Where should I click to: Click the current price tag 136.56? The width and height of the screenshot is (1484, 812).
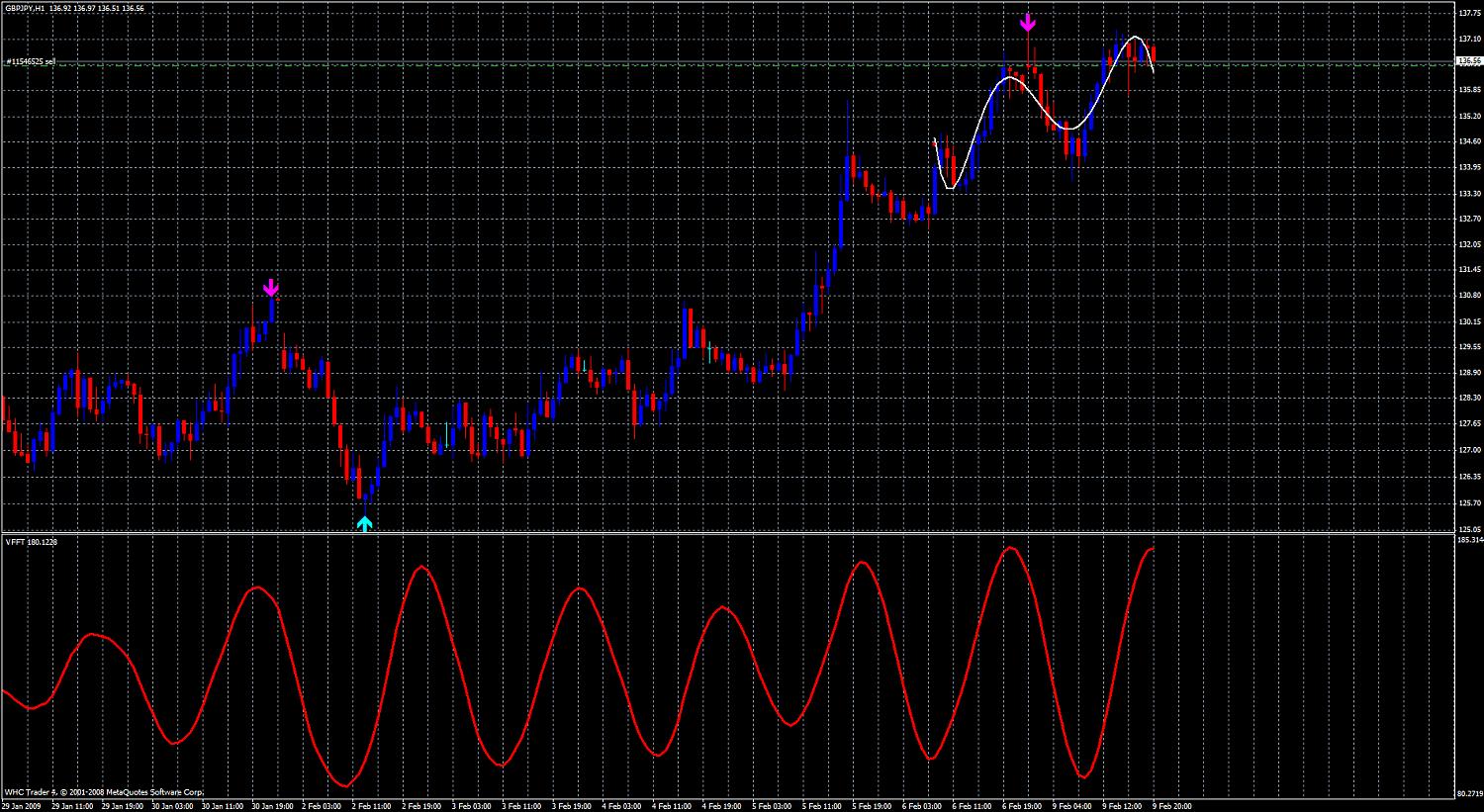pyautogui.click(x=1468, y=60)
